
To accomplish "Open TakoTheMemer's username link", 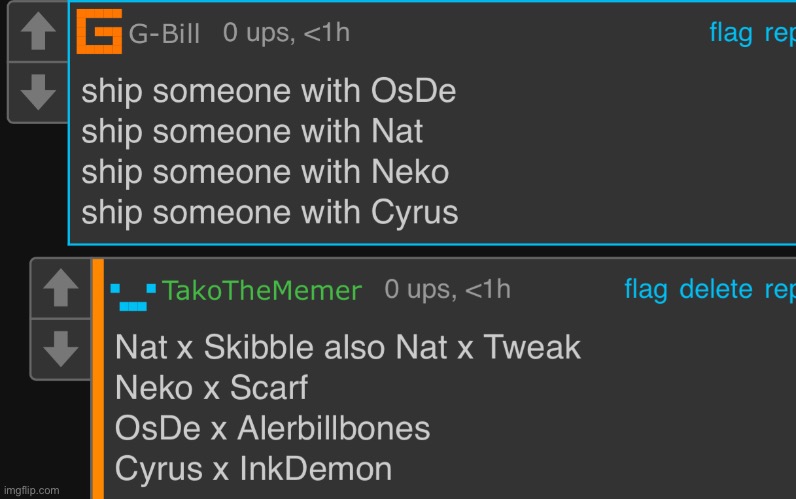I will 261,291.
